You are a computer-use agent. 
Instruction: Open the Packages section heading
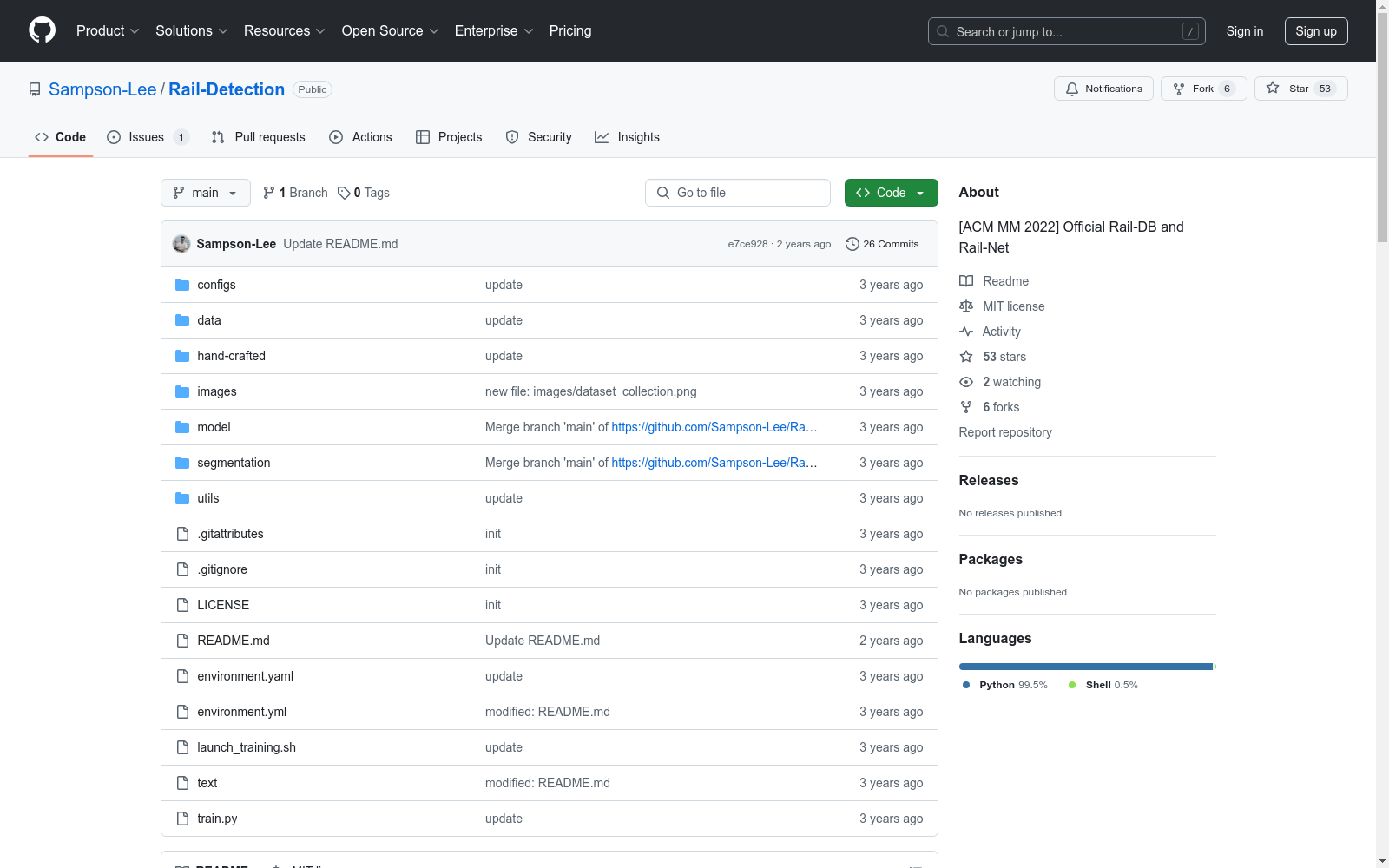(x=991, y=559)
